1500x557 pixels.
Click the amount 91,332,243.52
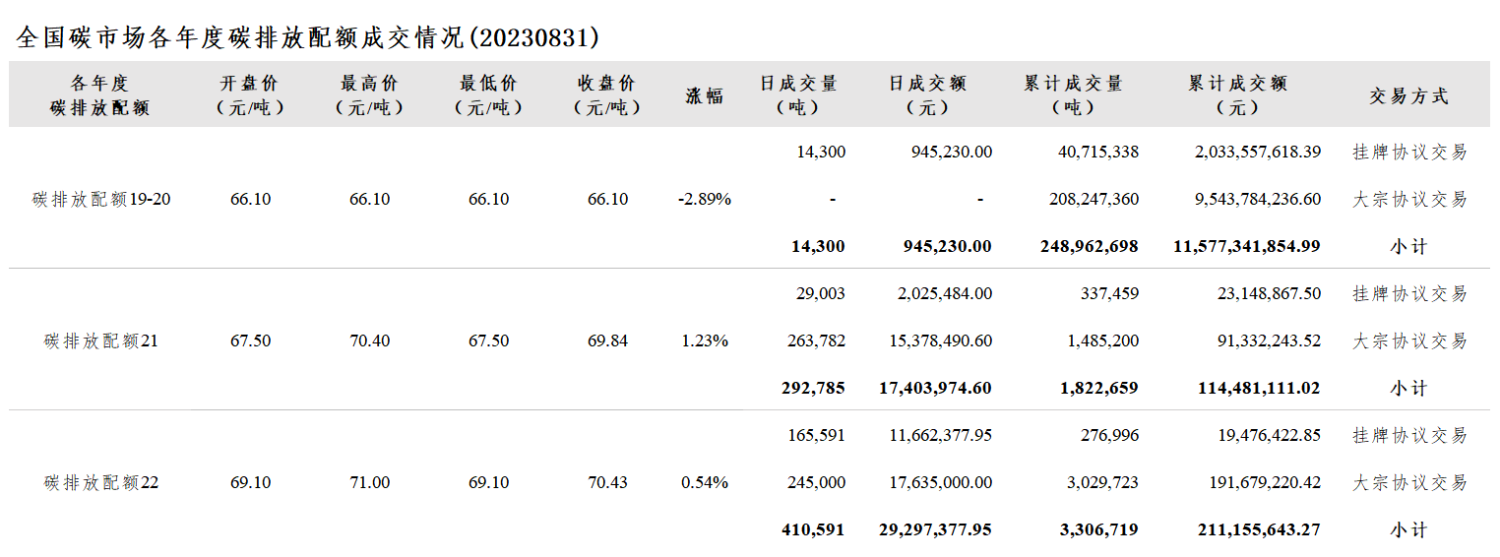pyautogui.click(x=1268, y=341)
